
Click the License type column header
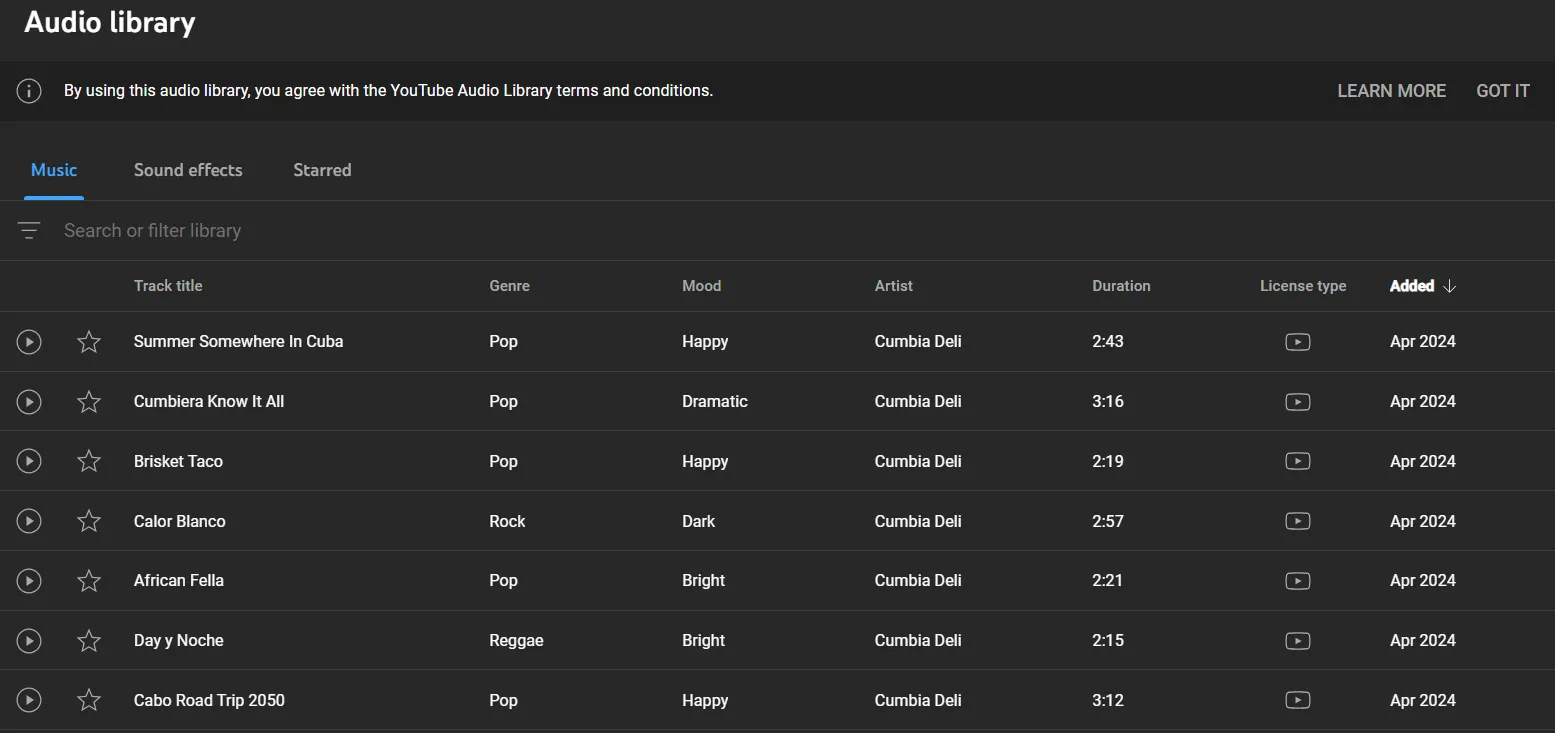1303,286
